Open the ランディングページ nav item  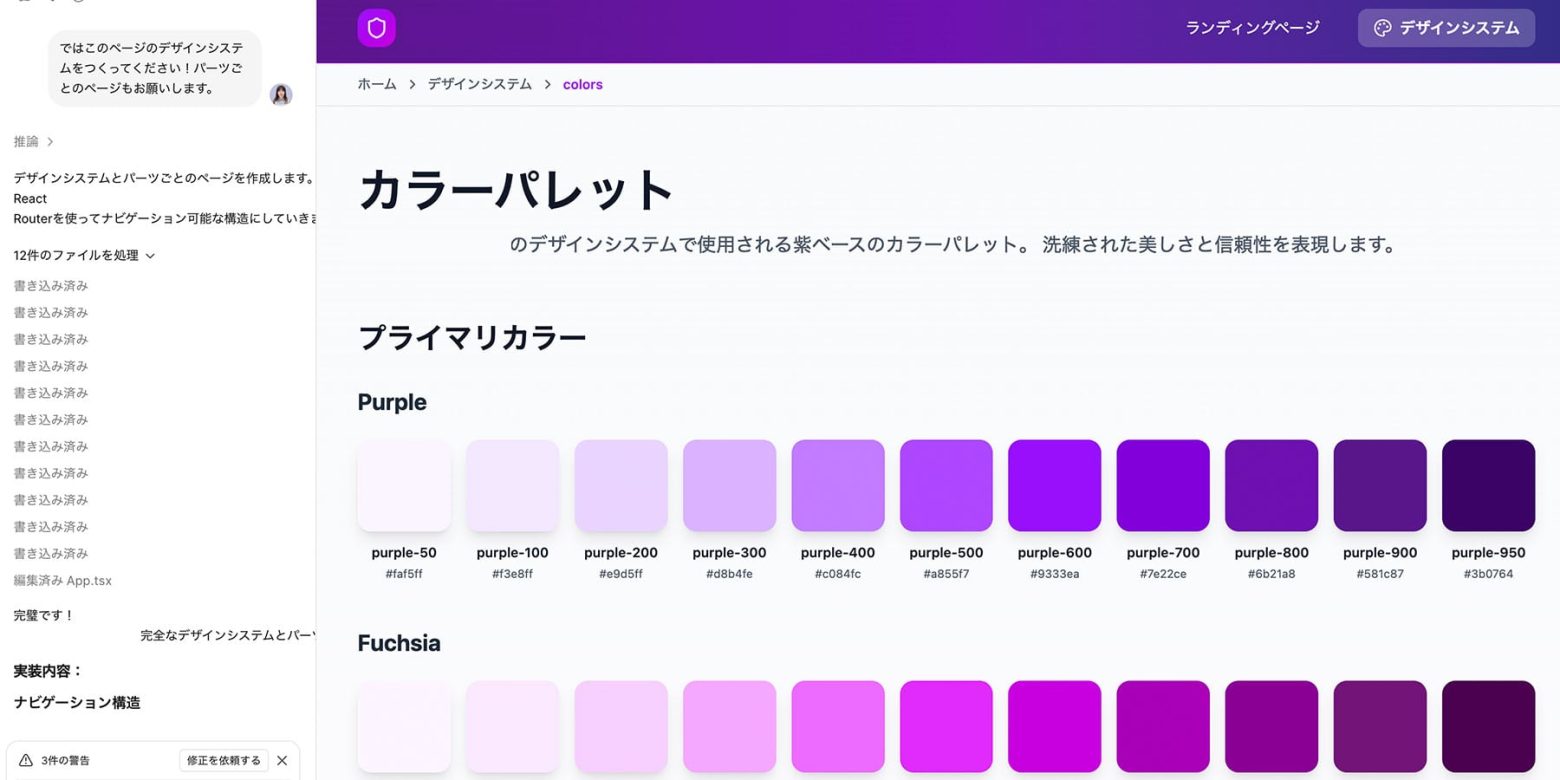click(1252, 28)
